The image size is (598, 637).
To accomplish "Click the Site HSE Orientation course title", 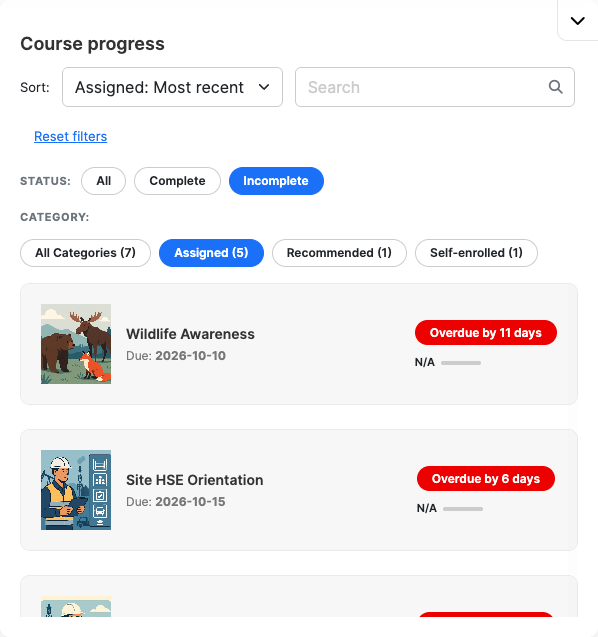I will point(195,480).
